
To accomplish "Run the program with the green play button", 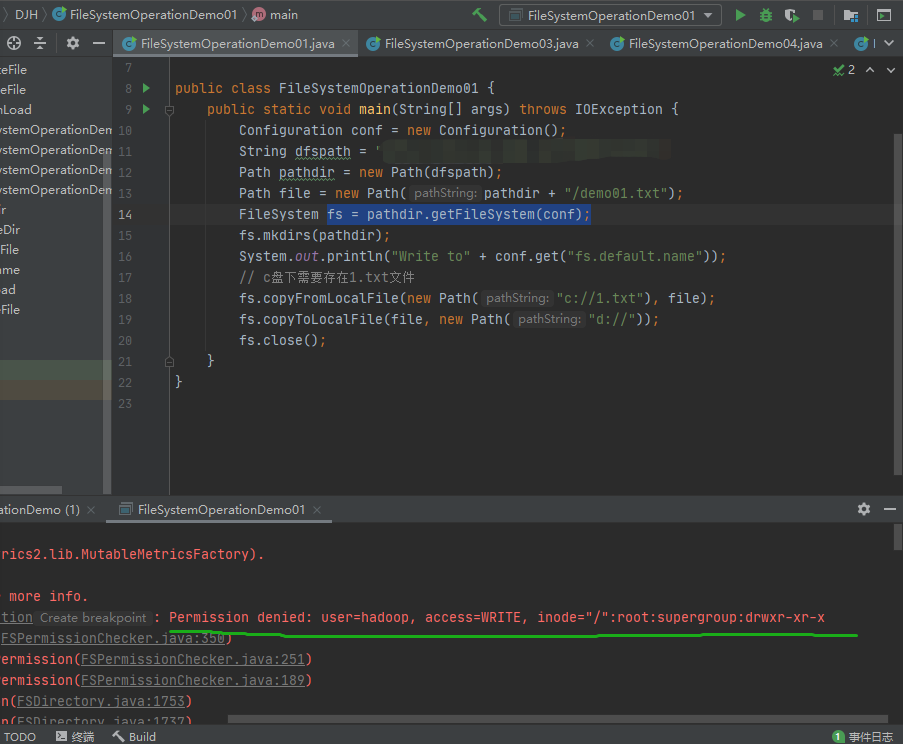I will click(x=740, y=16).
